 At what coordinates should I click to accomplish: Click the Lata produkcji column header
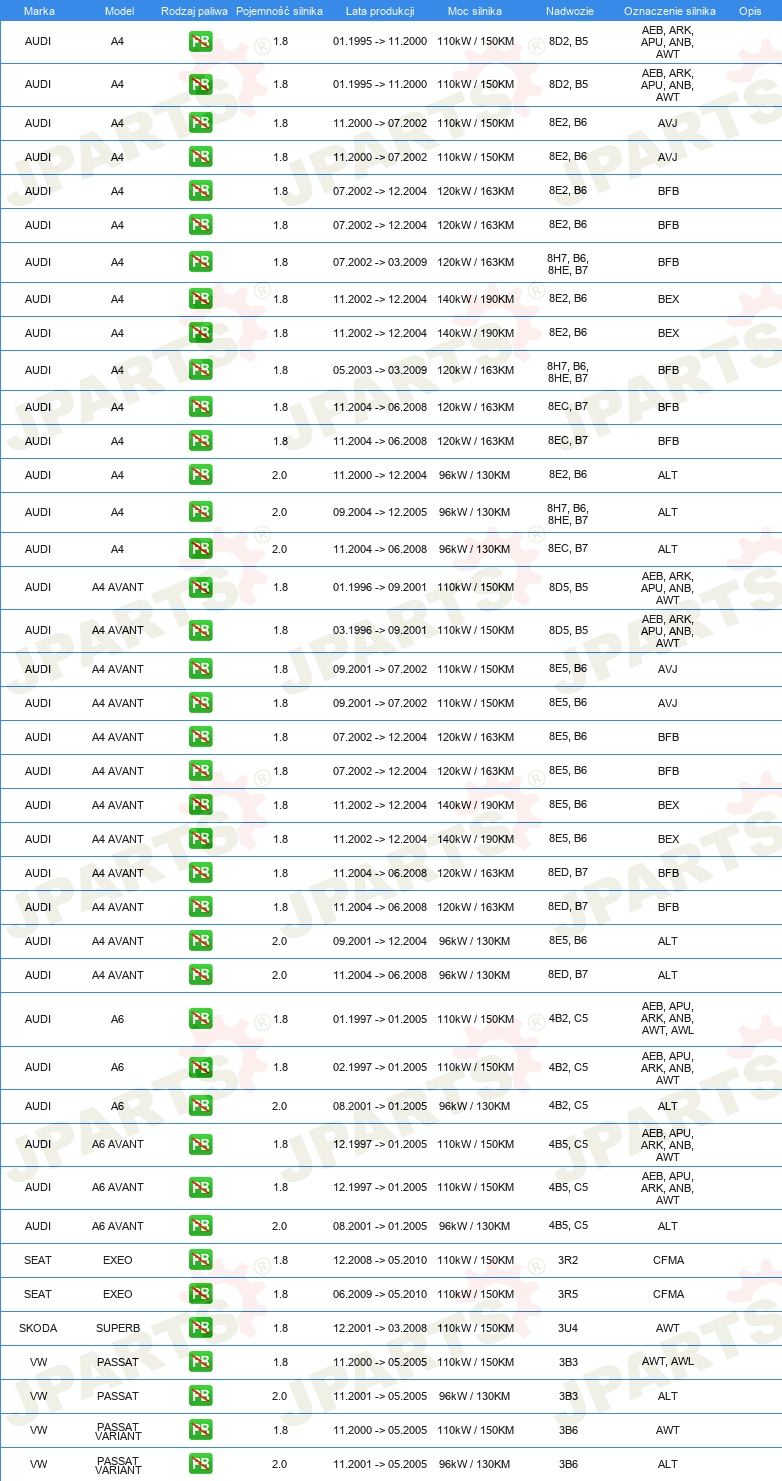click(x=380, y=10)
